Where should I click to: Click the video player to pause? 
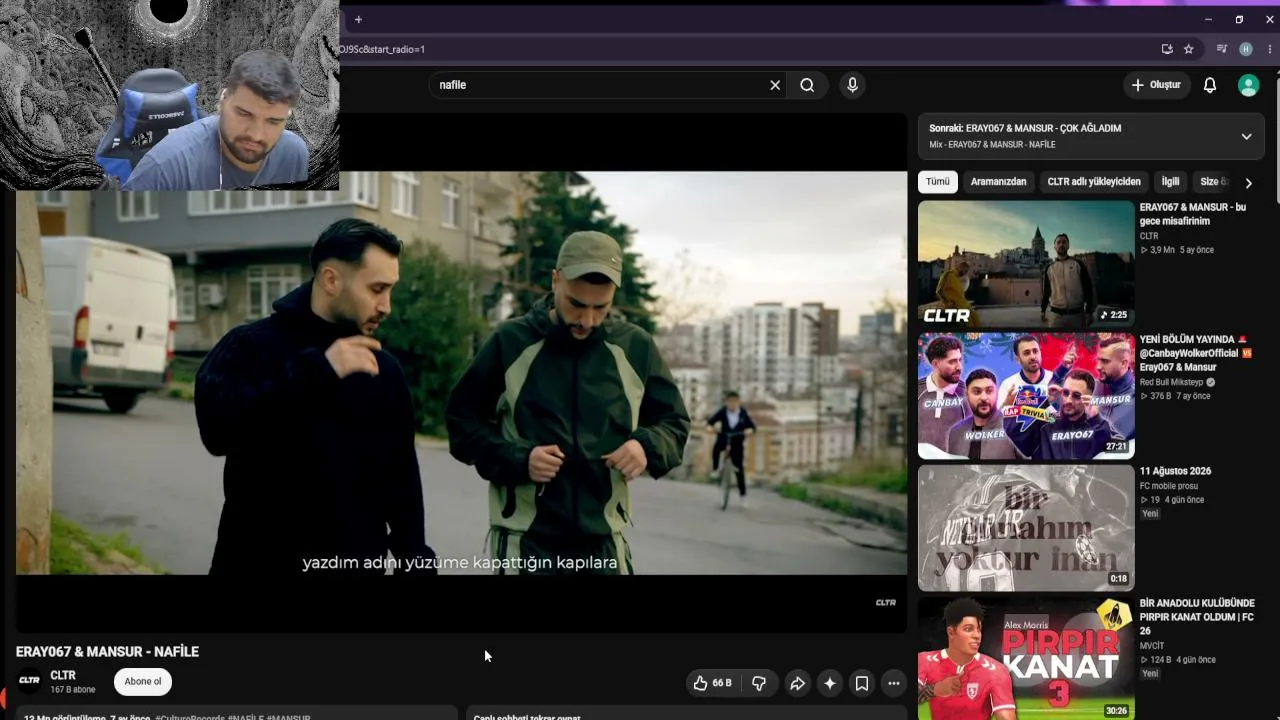click(461, 372)
